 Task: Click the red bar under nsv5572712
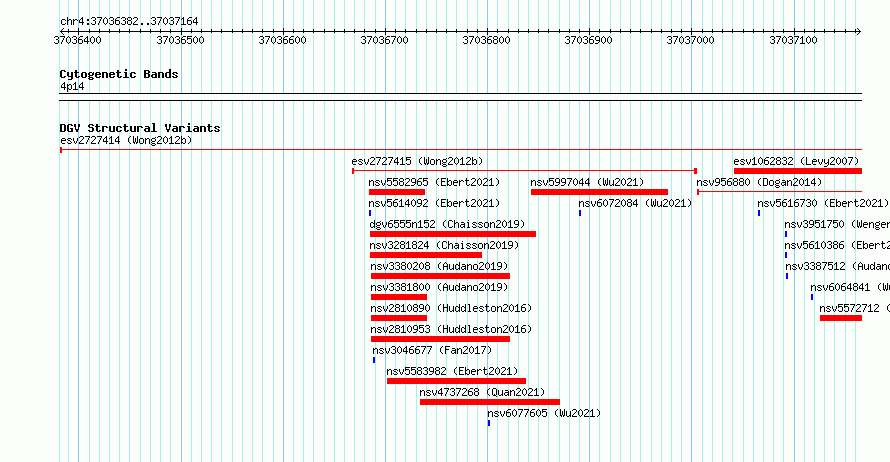tap(841, 318)
